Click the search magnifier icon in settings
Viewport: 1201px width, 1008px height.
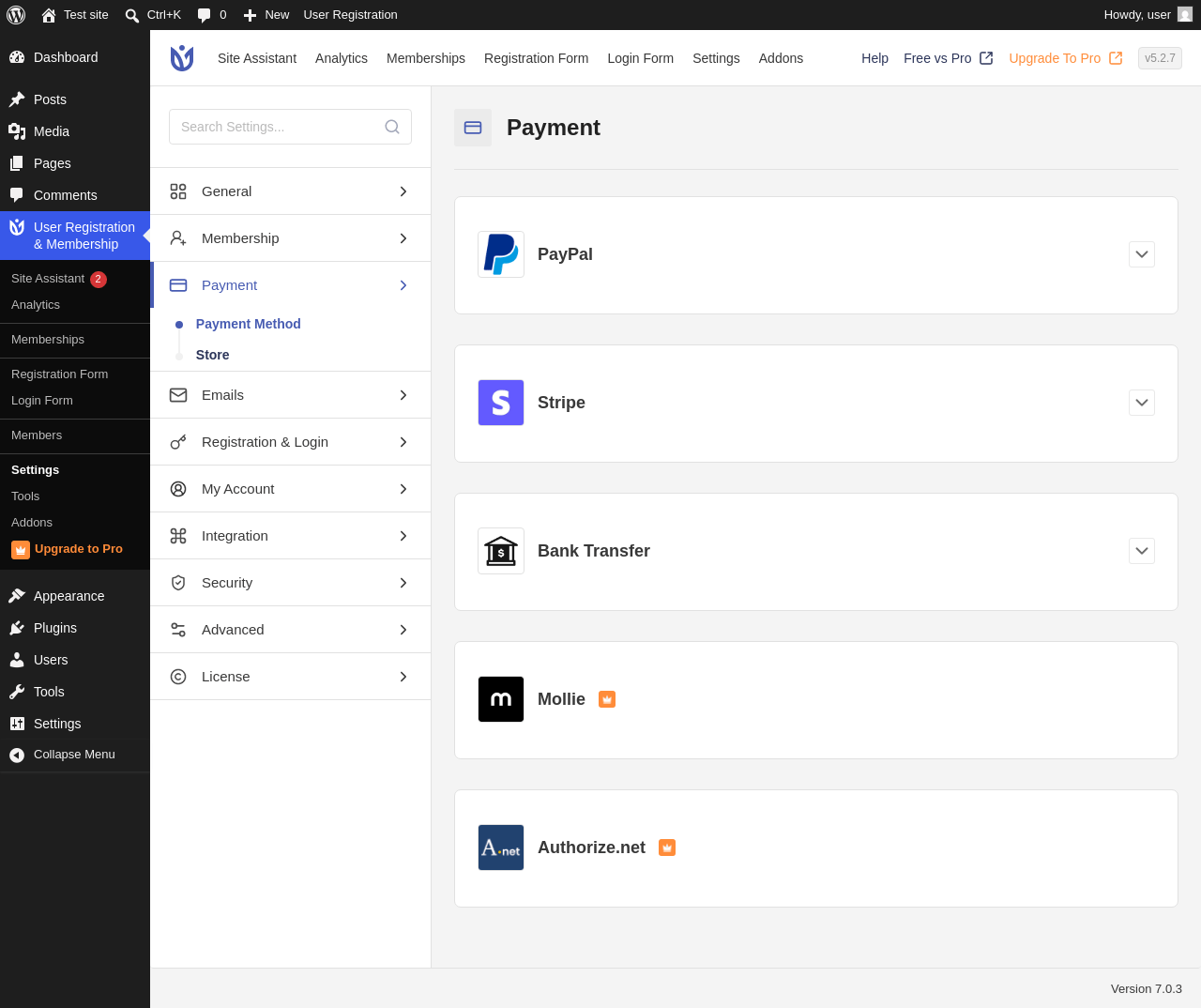[x=392, y=127]
